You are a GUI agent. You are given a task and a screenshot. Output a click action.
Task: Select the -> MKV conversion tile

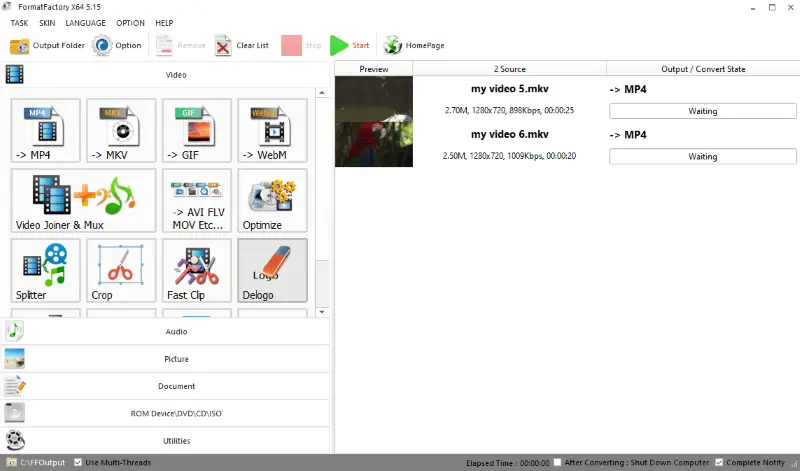pos(121,131)
